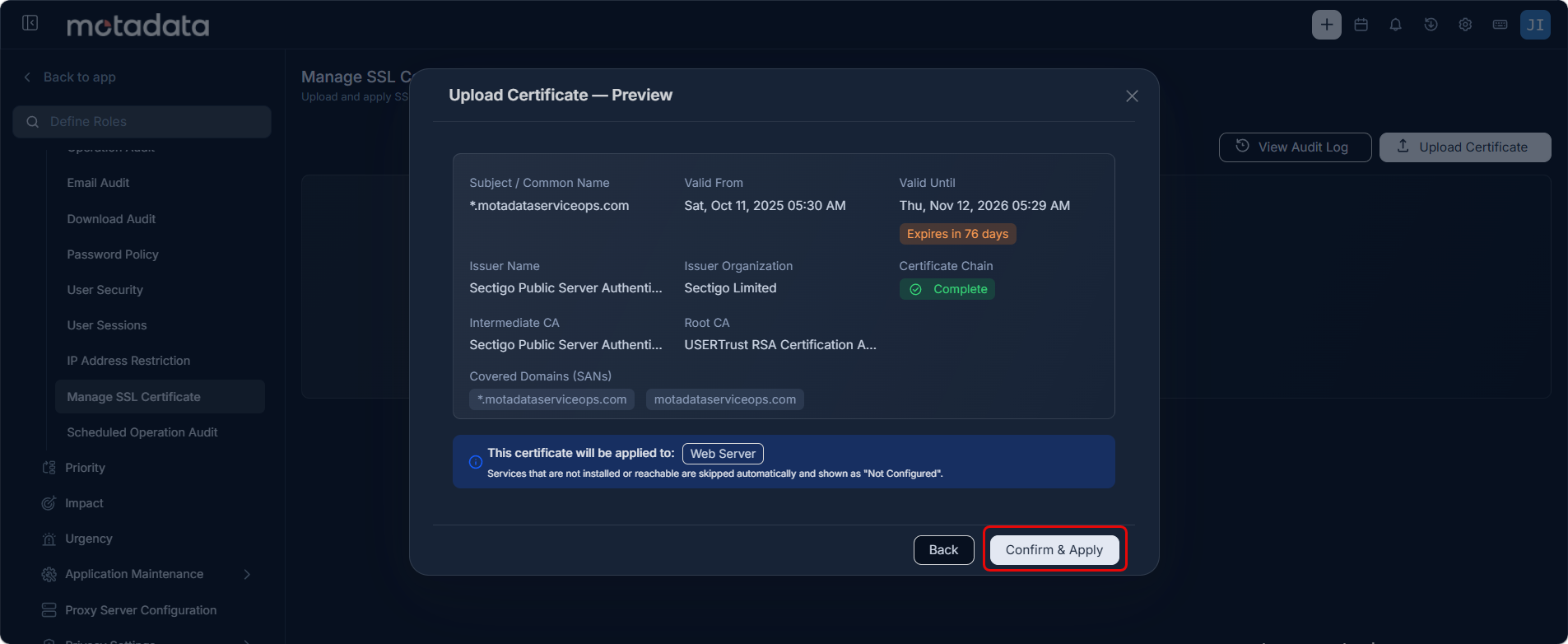Click the plus quick-create icon
This screenshot has width=1568, height=644.
pos(1327,25)
